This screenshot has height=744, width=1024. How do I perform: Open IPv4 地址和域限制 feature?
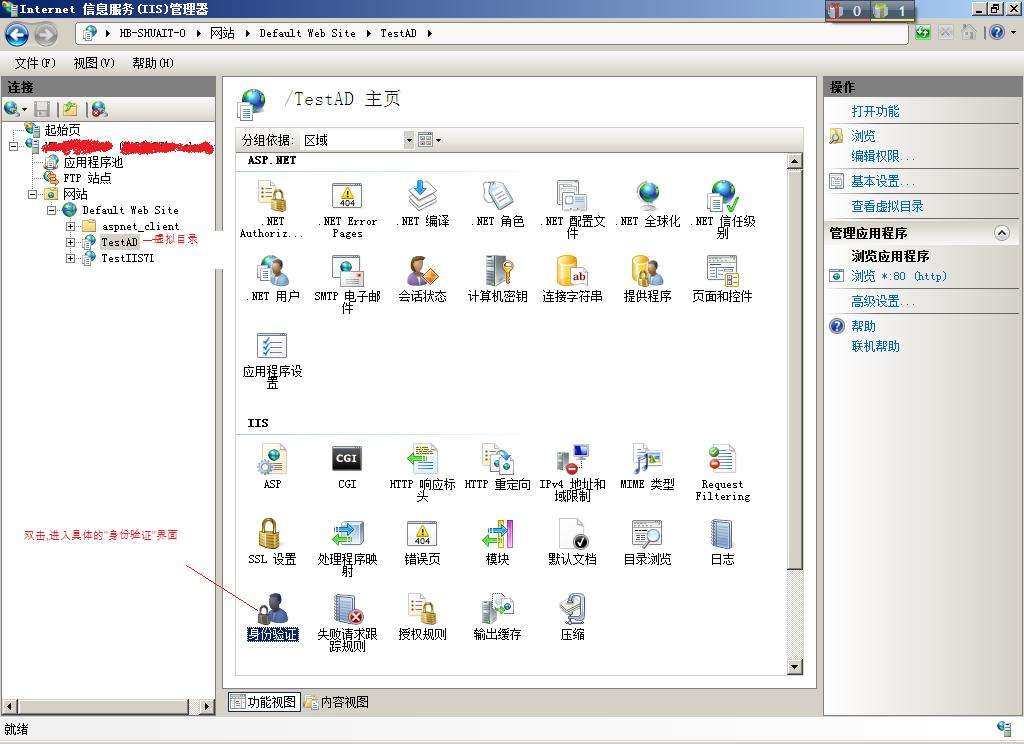pos(572,472)
